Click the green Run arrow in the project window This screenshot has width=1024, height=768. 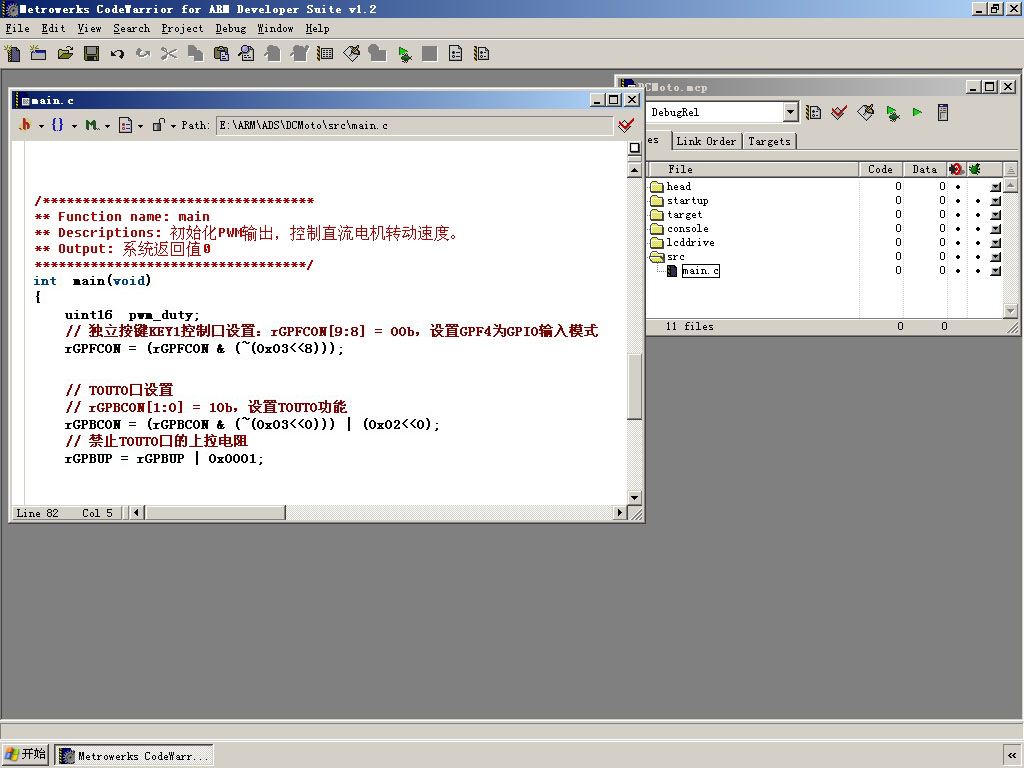click(x=918, y=112)
